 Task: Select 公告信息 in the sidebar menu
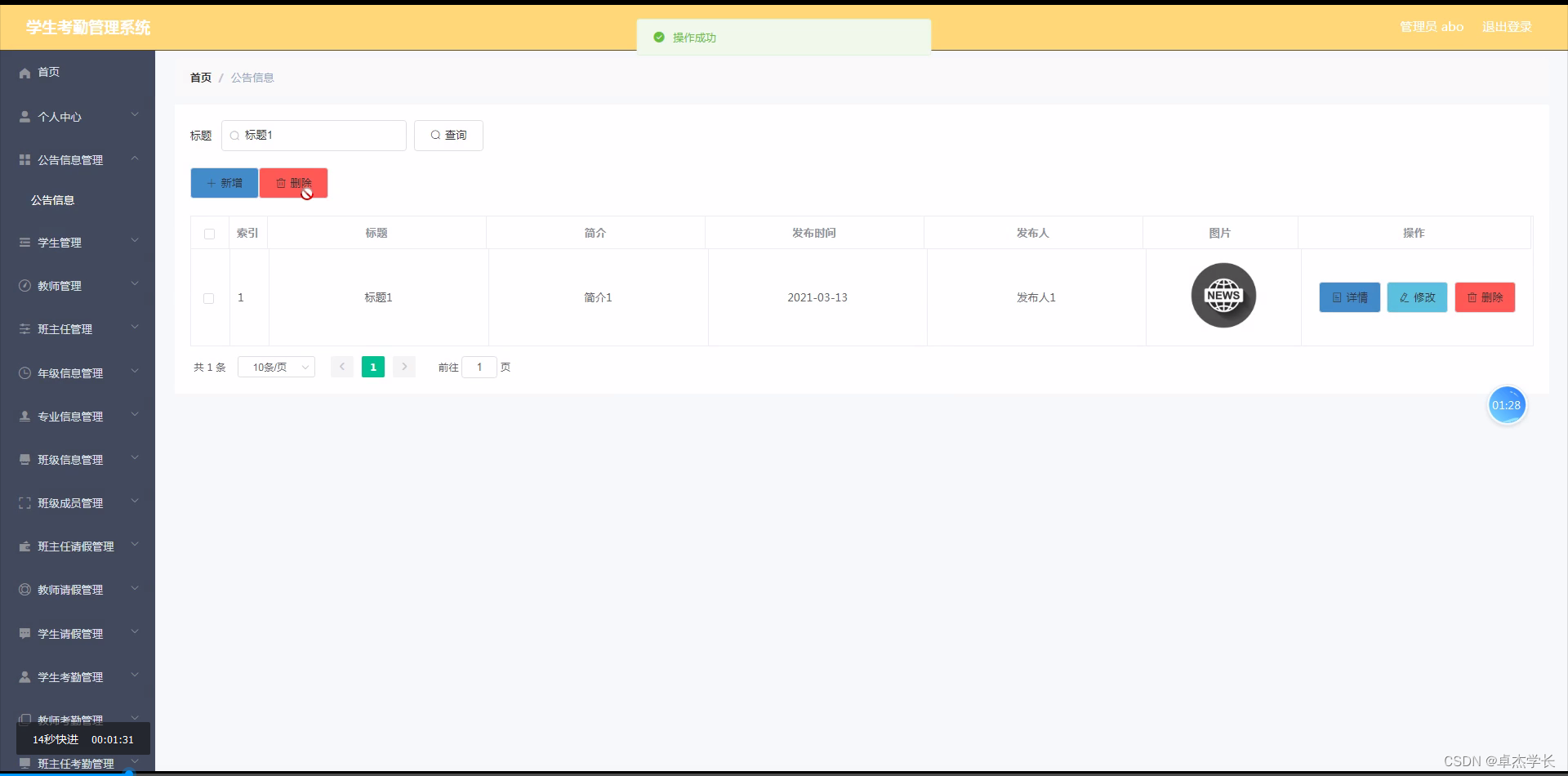52,199
